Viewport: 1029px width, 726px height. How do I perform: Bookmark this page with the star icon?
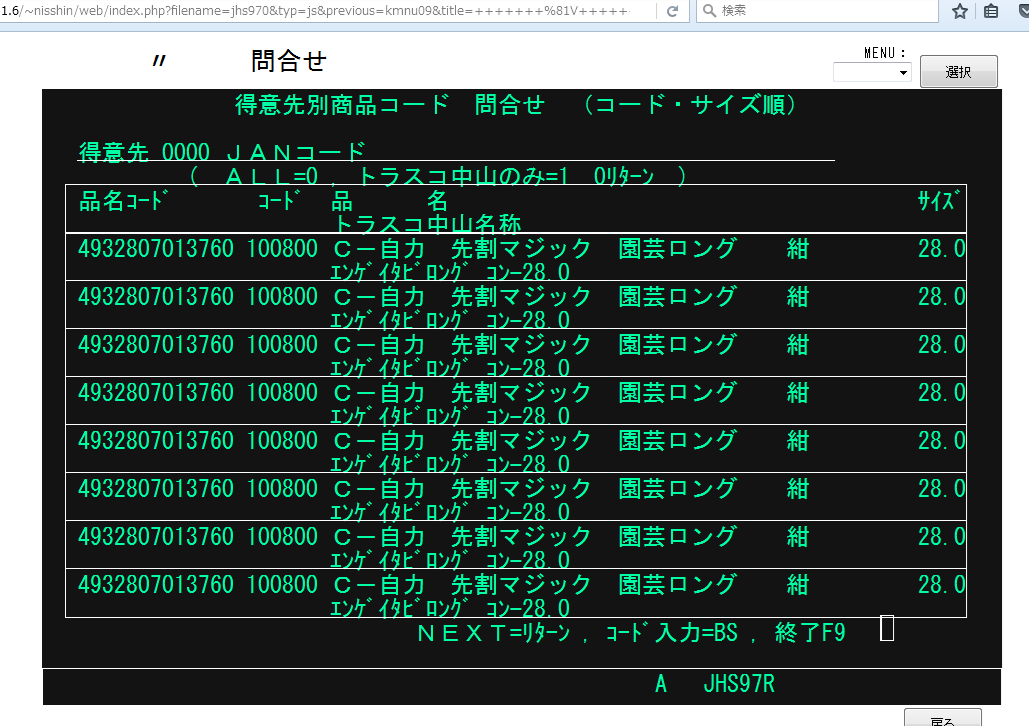point(960,11)
